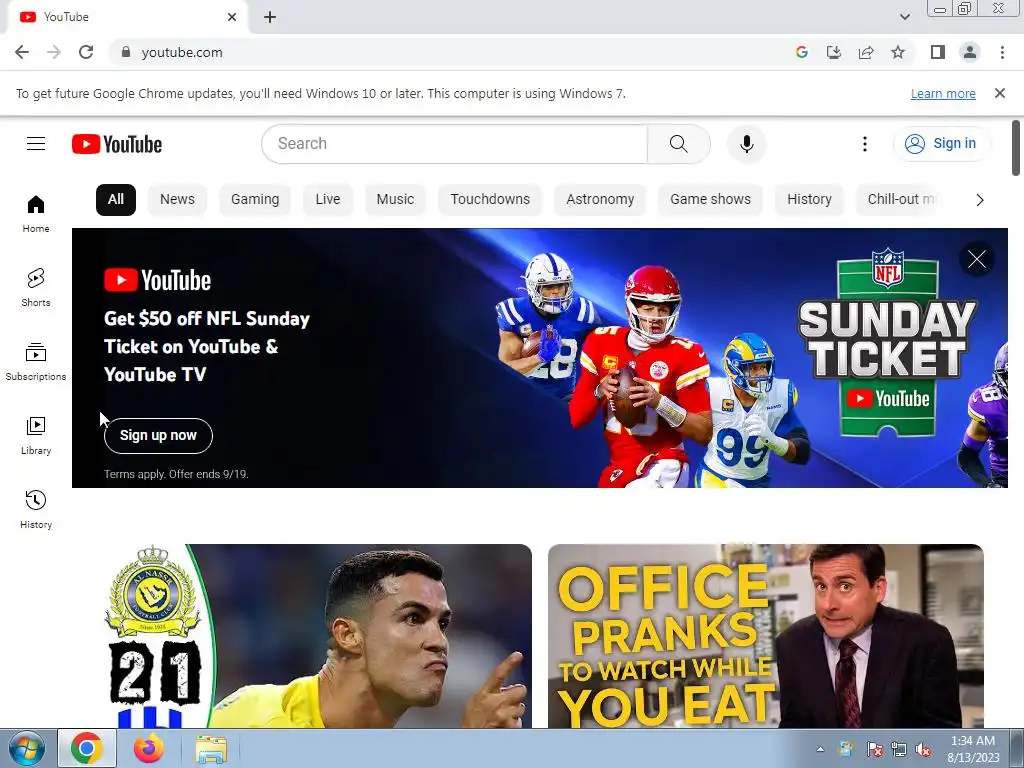
Task: Open a new browser tab
Action: (x=270, y=17)
